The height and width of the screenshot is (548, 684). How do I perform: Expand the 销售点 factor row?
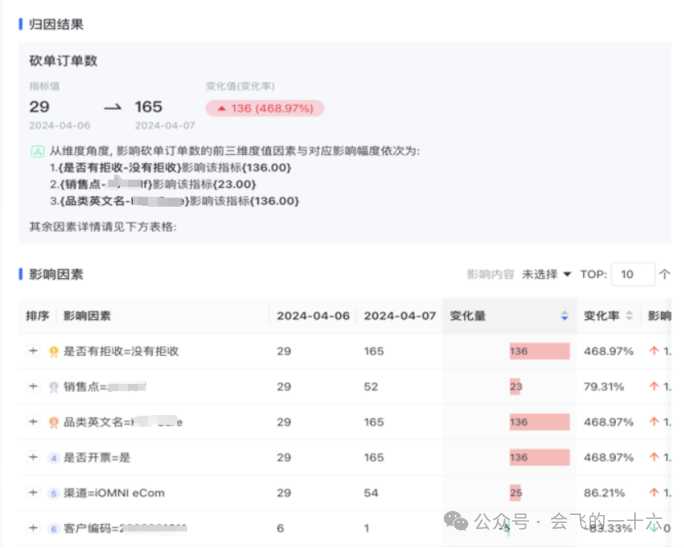coord(33,386)
